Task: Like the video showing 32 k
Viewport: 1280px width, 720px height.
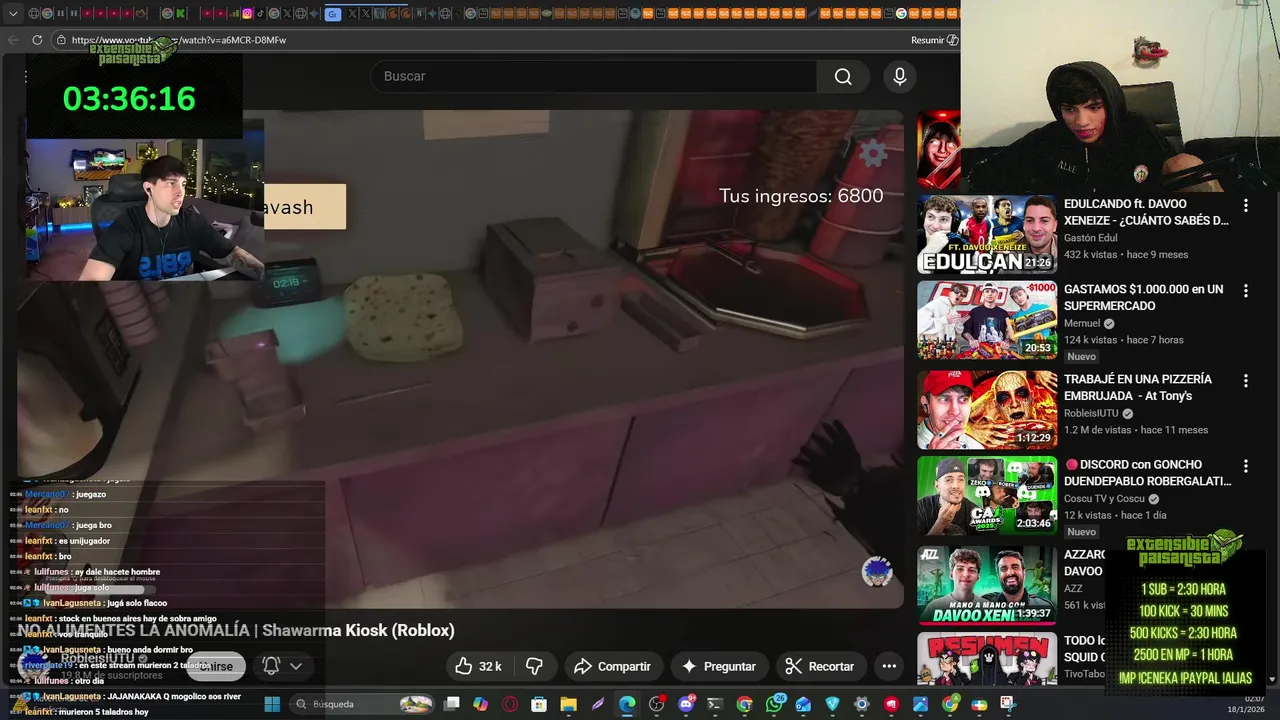Action: pos(477,666)
